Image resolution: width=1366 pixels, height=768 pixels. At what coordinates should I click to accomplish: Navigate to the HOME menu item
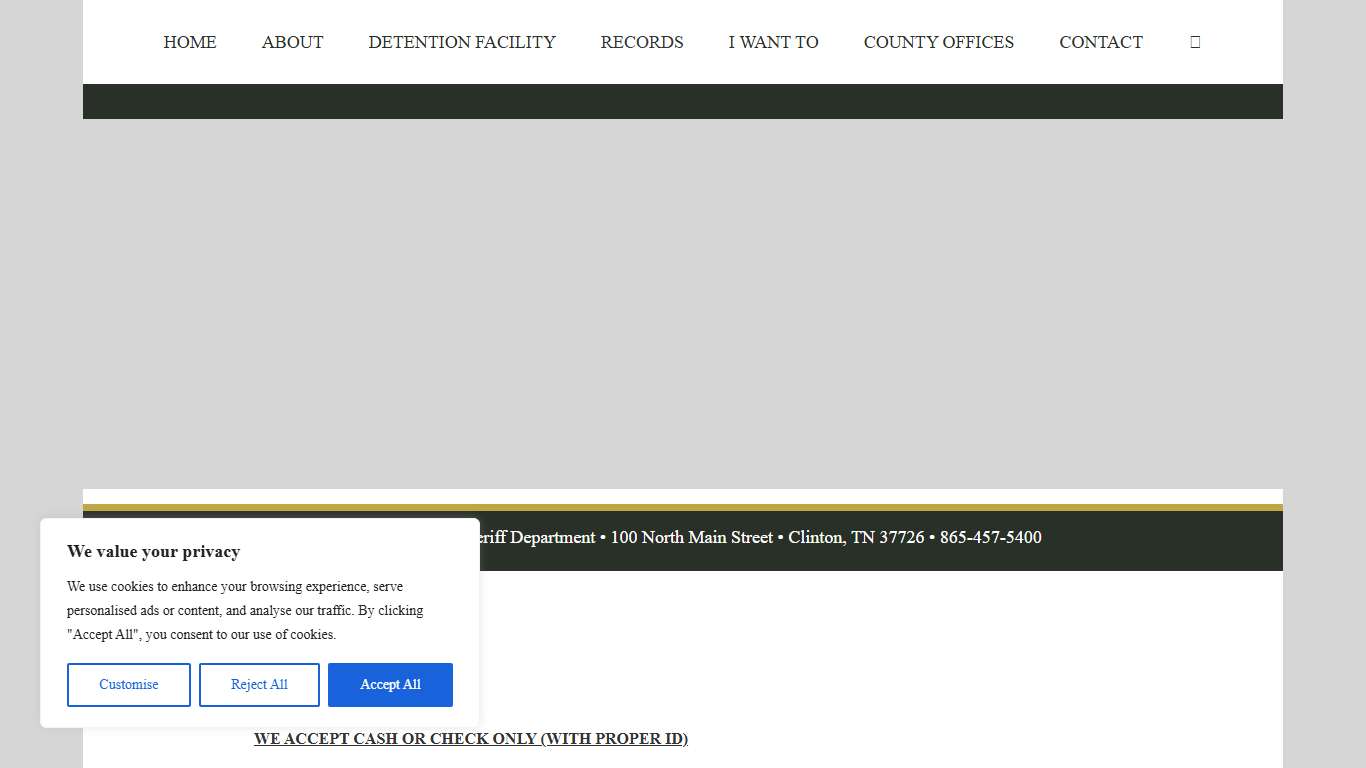[189, 42]
